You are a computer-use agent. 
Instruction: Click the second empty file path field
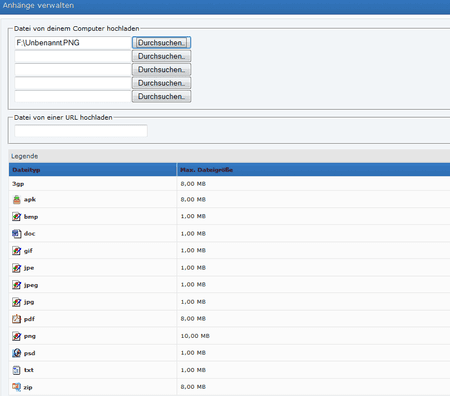point(73,56)
